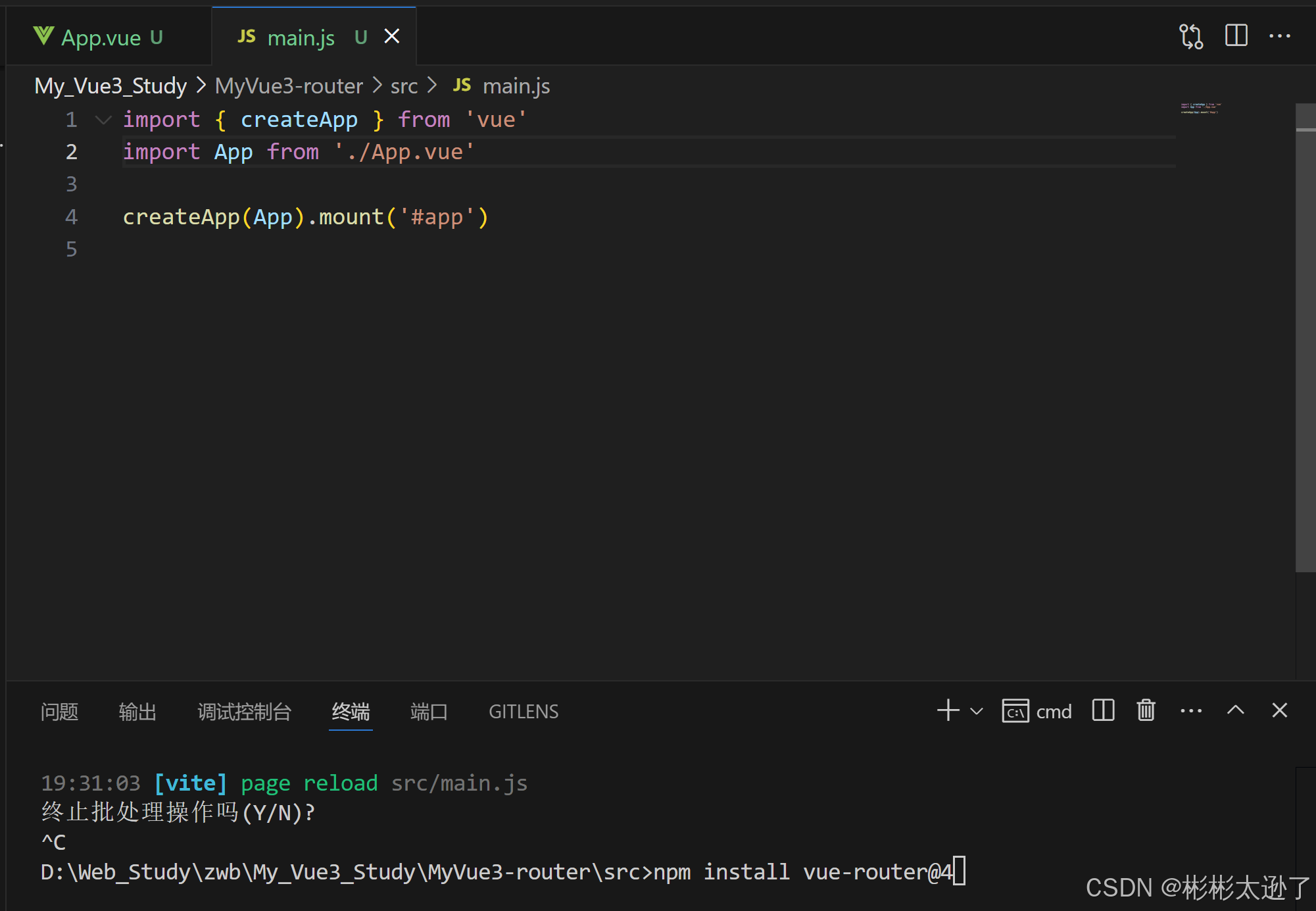Open the launch profile dropdown arrow

click(977, 711)
